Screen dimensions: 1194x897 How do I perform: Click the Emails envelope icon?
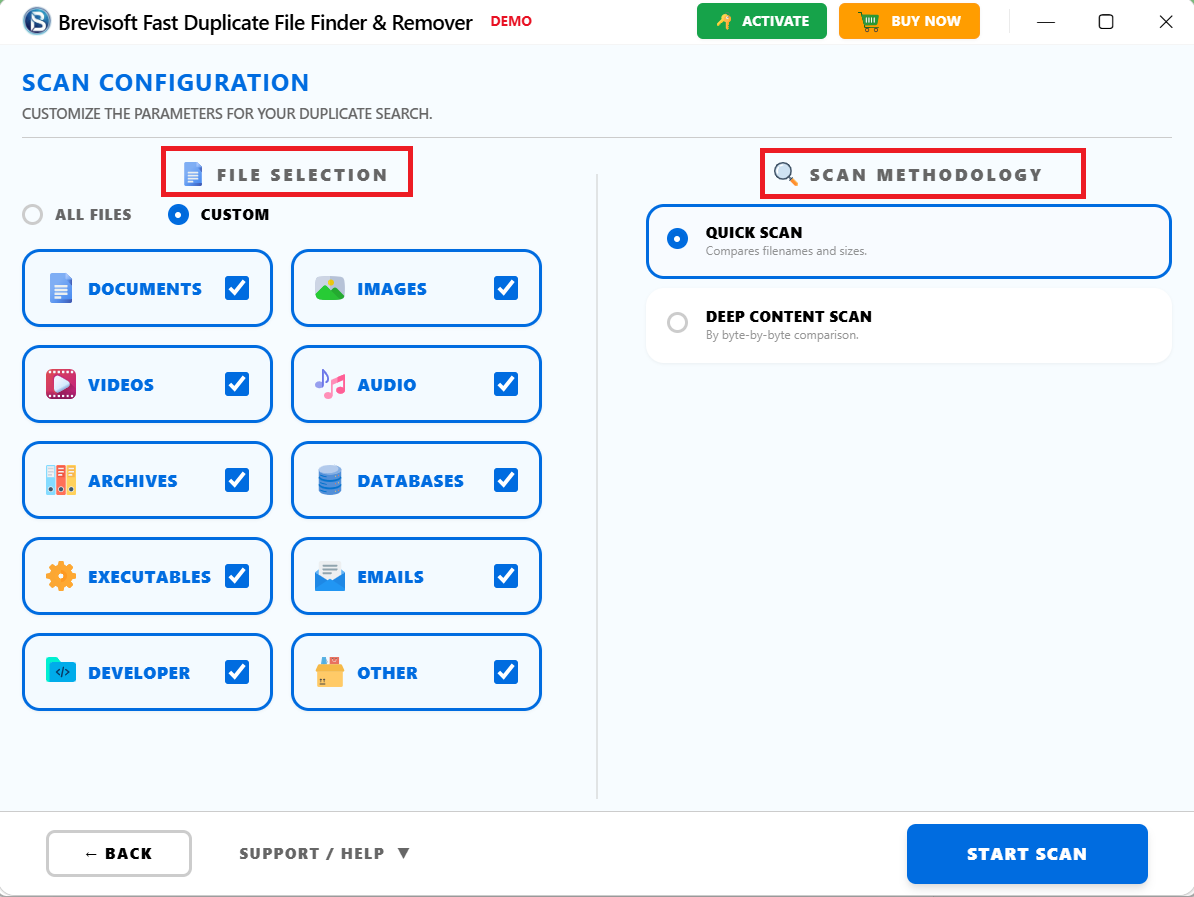(x=330, y=576)
